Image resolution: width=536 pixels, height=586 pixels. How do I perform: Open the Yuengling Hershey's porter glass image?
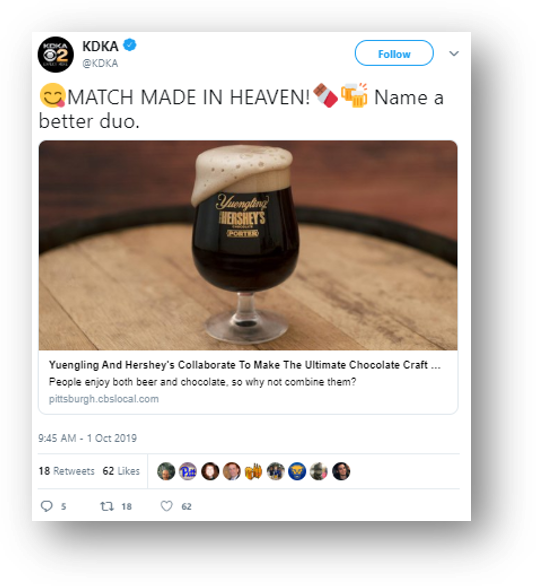click(x=248, y=245)
